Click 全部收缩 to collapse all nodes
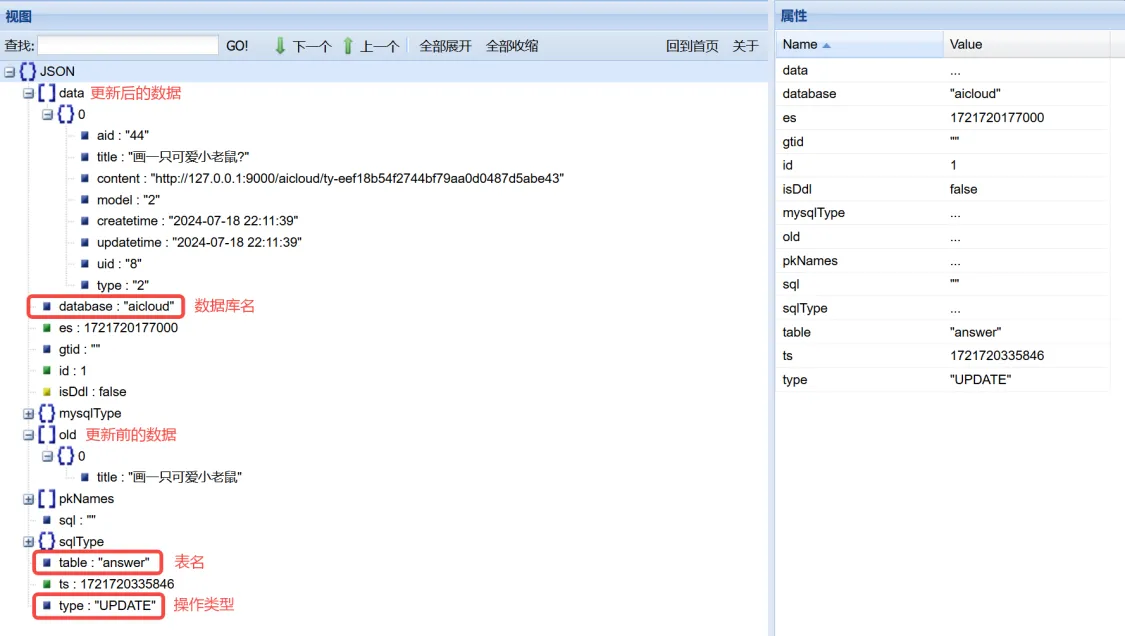 [512, 46]
